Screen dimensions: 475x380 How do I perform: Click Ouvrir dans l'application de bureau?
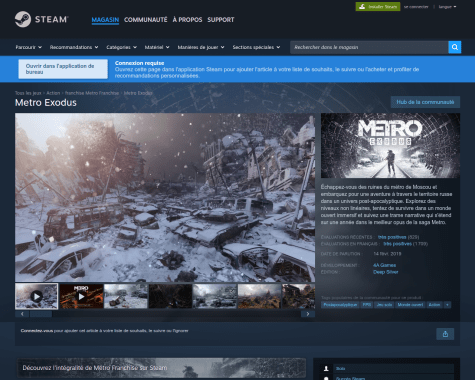tap(63, 69)
